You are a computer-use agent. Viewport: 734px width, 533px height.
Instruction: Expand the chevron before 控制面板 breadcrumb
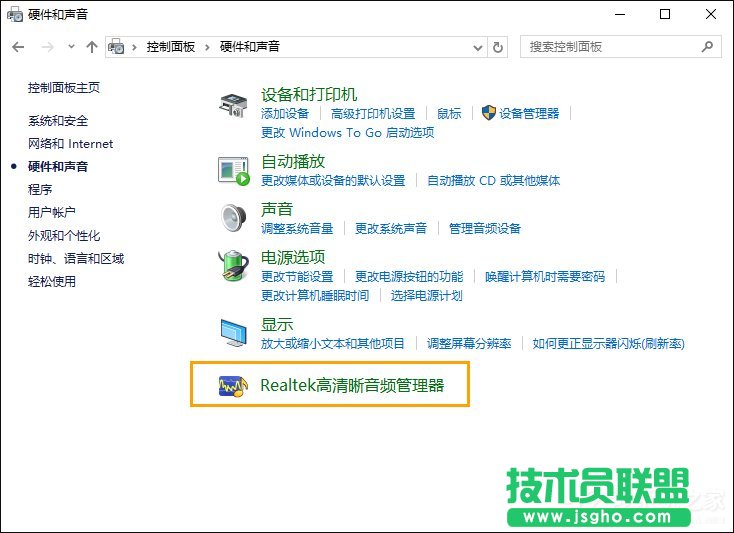coord(134,47)
